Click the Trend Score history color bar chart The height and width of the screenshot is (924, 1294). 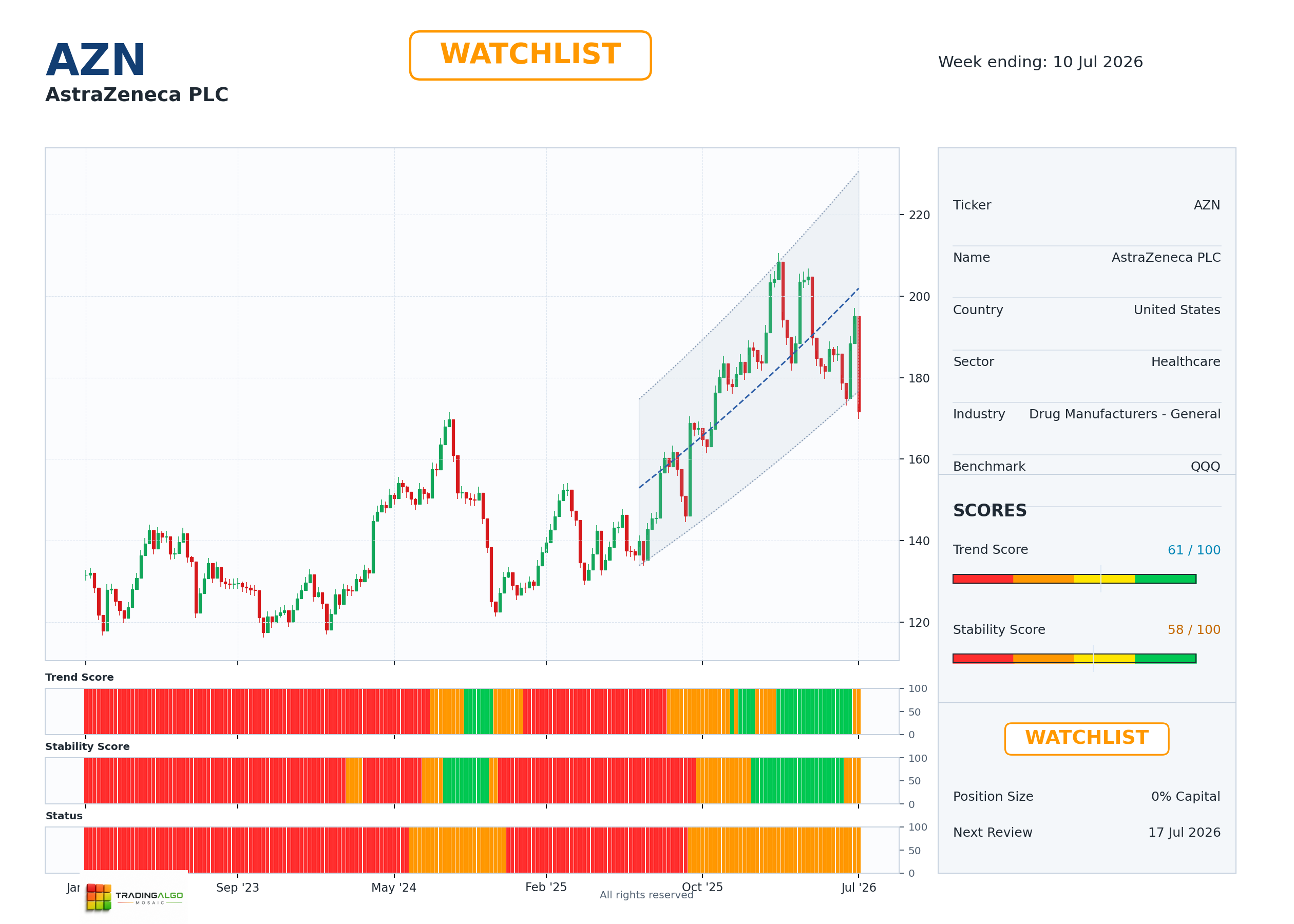(x=472, y=711)
